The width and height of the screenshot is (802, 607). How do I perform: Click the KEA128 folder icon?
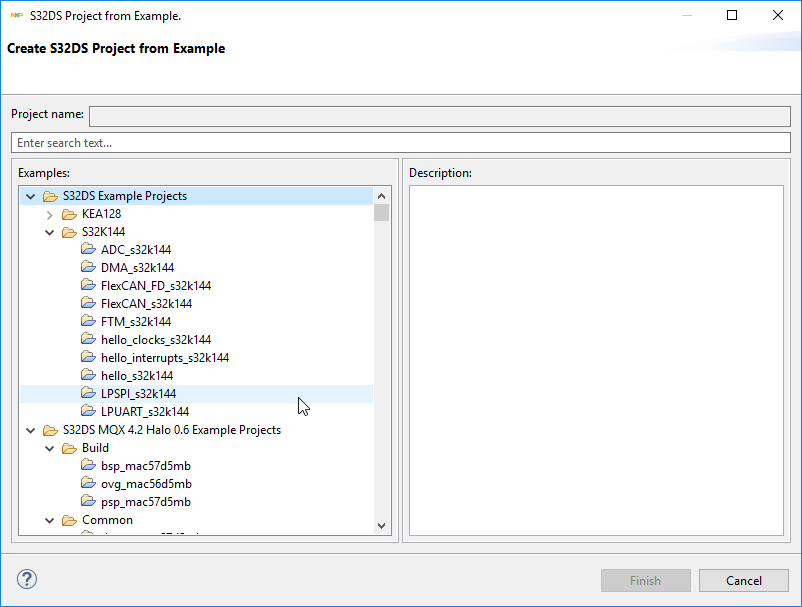pos(69,214)
